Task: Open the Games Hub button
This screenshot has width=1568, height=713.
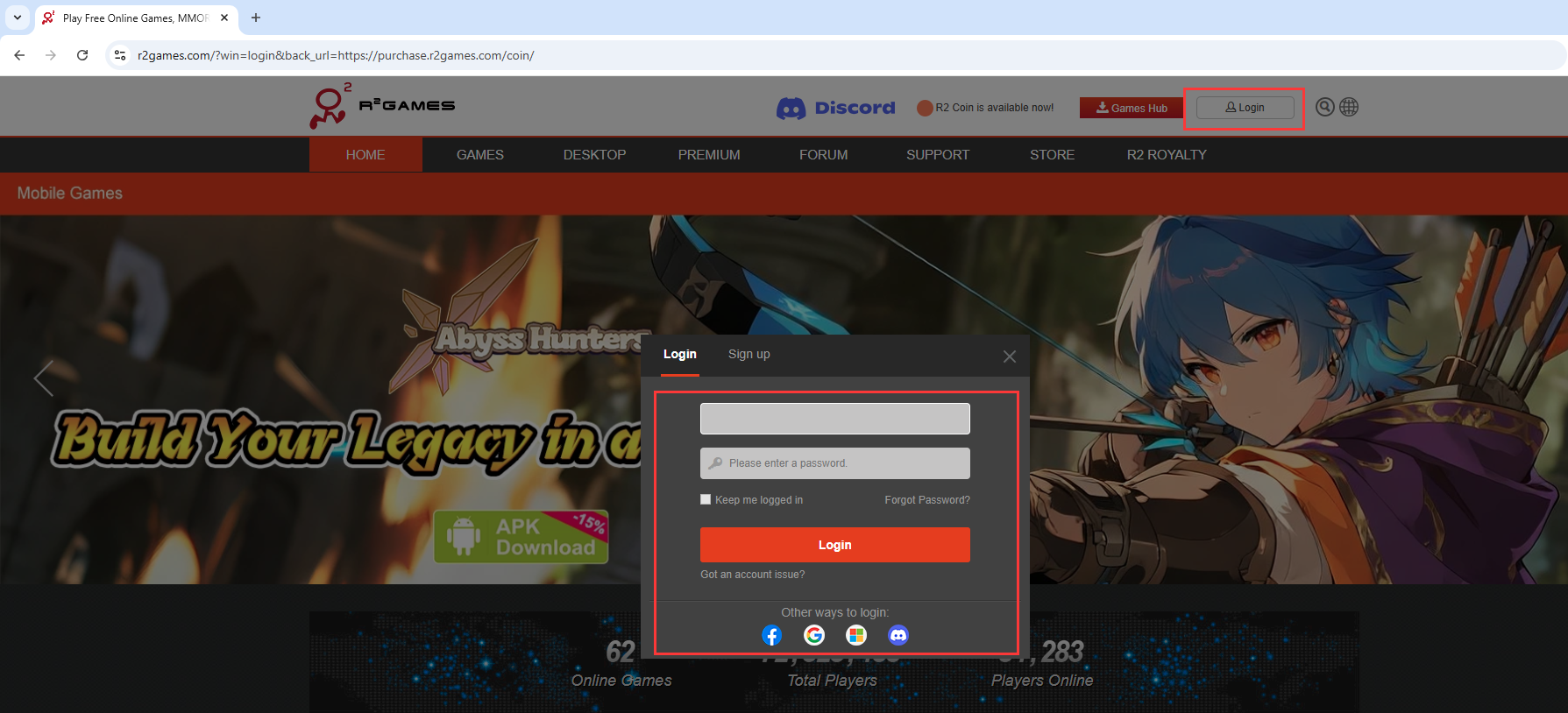Action: point(1131,108)
